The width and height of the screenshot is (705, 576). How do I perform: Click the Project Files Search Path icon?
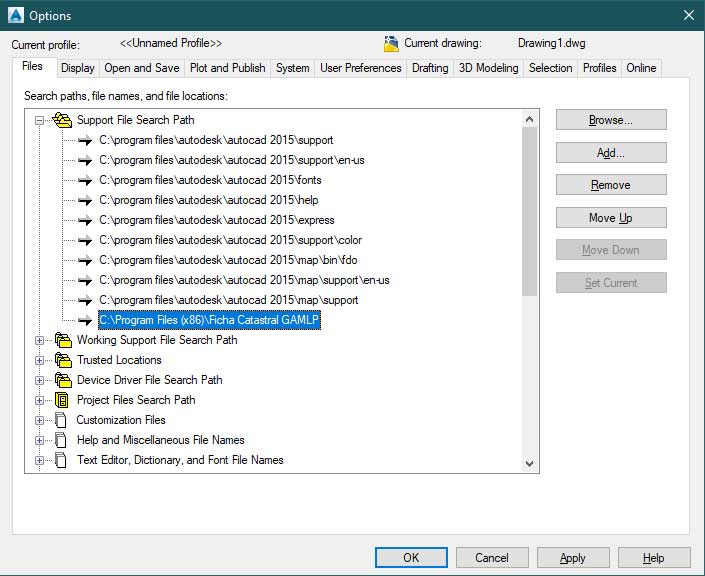(62, 400)
